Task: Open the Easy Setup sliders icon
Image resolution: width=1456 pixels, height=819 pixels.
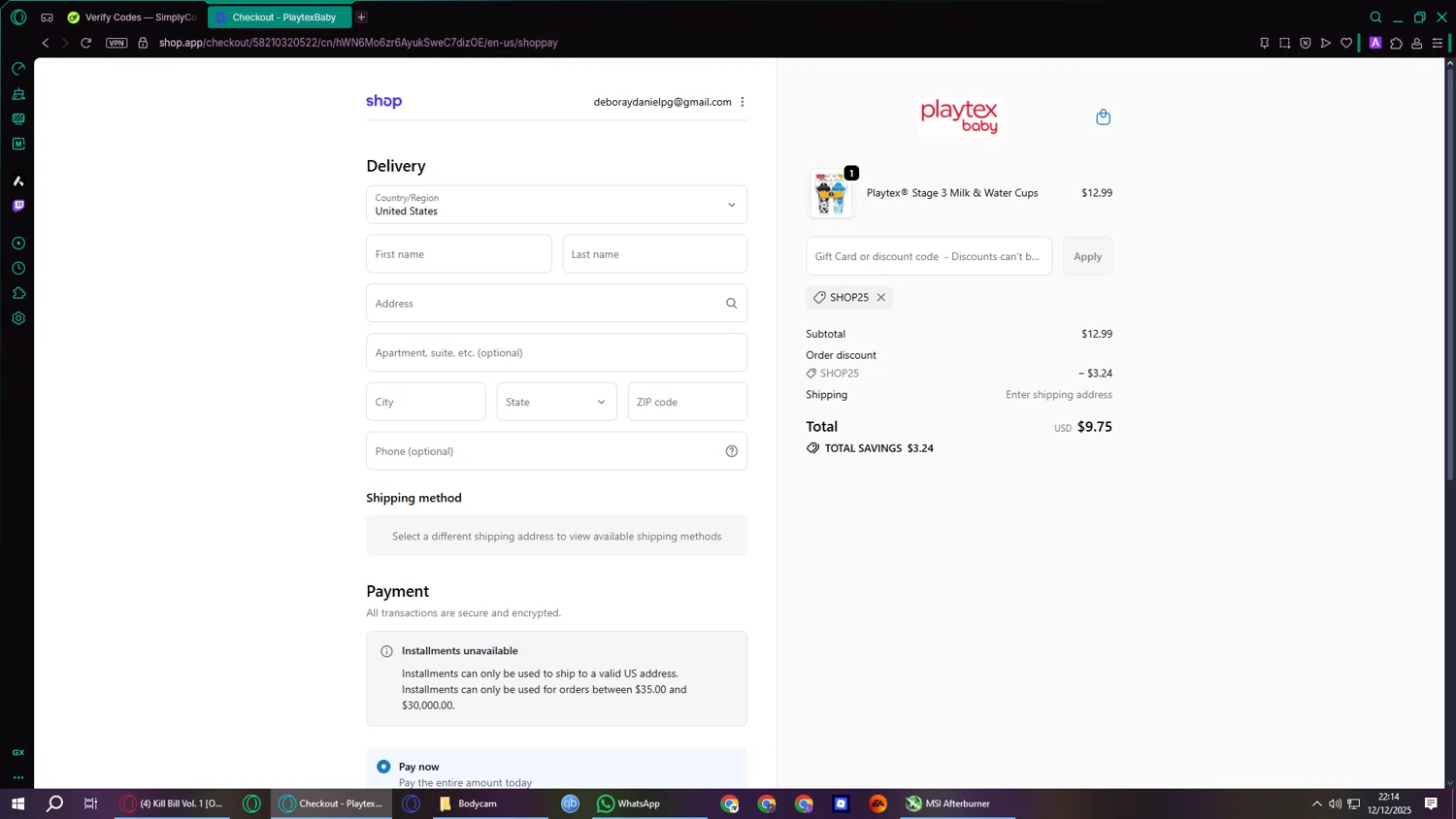Action: [1438, 43]
